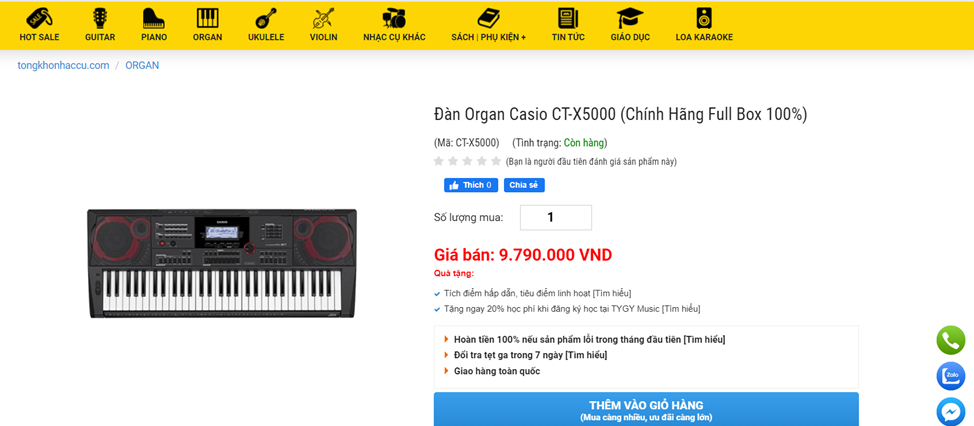Open the Hot Sale tag icon

pyautogui.click(x=39, y=18)
